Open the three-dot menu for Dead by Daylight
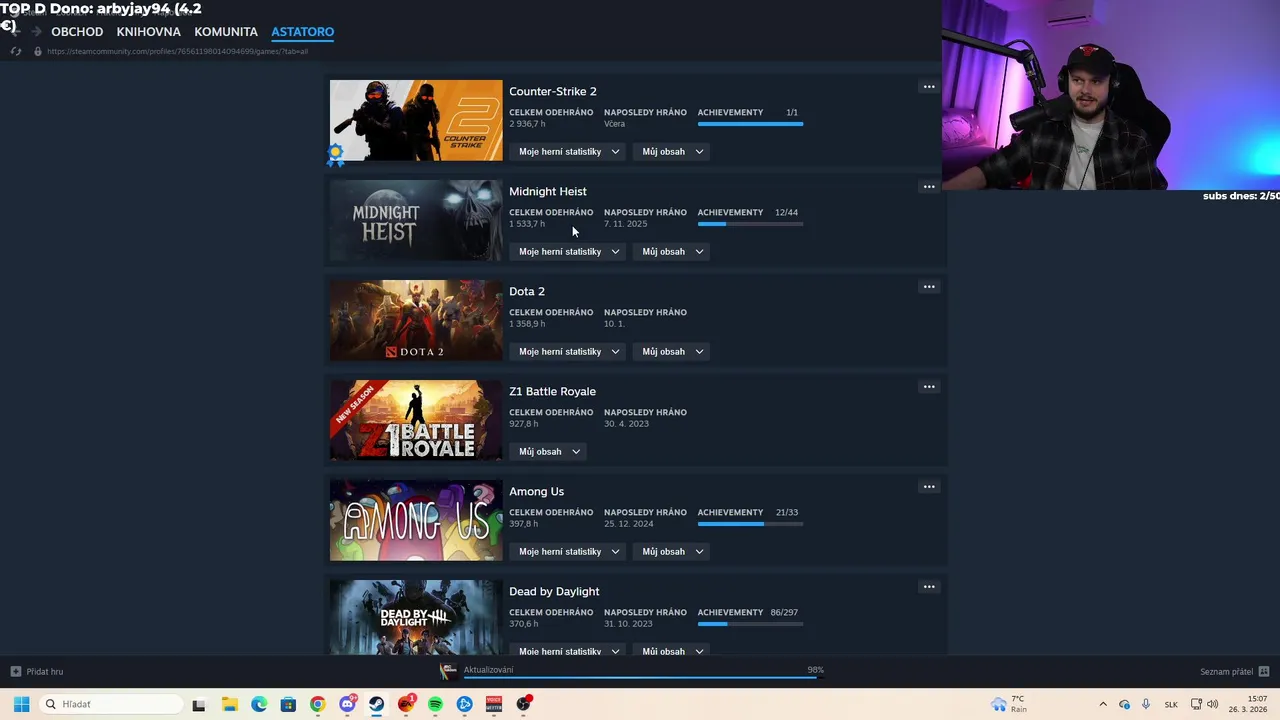Image resolution: width=1280 pixels, height=720 pixels. pos(929,587)
